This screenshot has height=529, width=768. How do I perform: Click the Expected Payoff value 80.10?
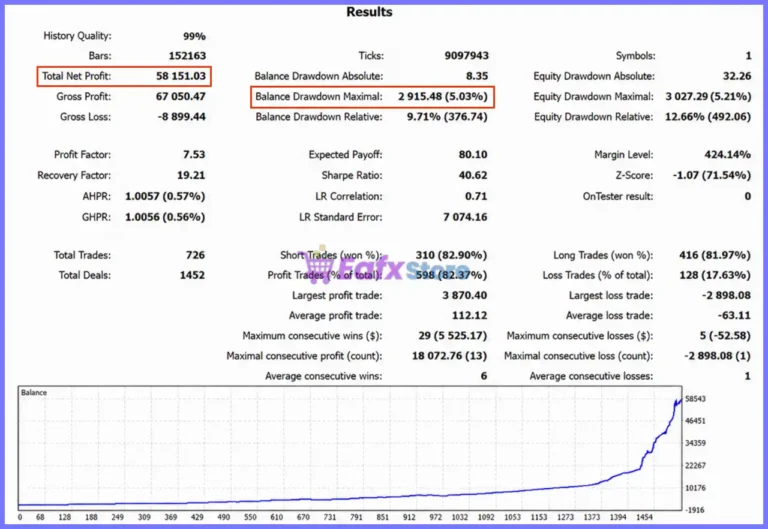[x=473, y=155]
